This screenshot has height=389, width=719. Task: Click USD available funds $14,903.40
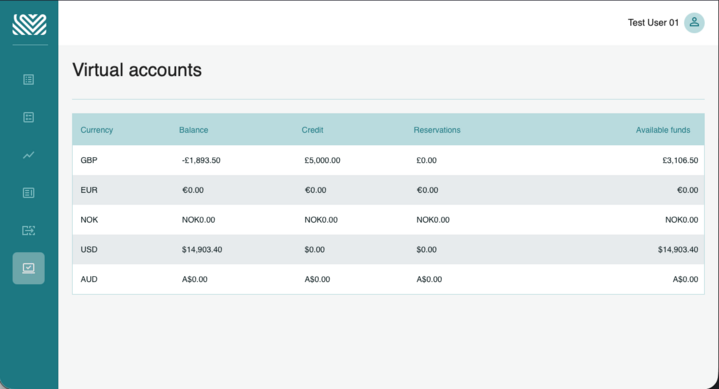point(678,250)
